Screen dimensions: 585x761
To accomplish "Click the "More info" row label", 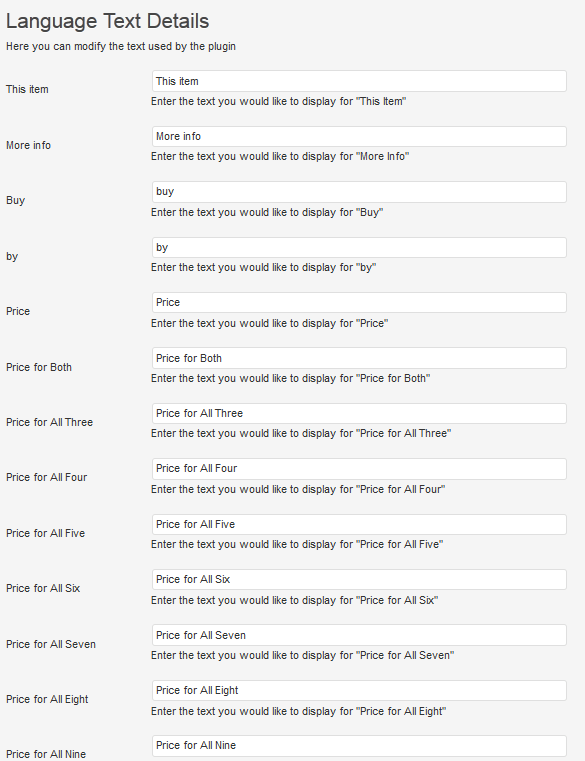I will pyautogui.click(x=28, y=145).
